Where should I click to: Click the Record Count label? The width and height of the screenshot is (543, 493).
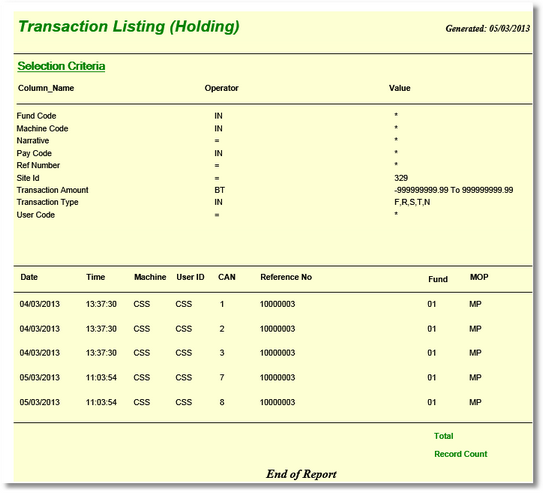point(461,454)
